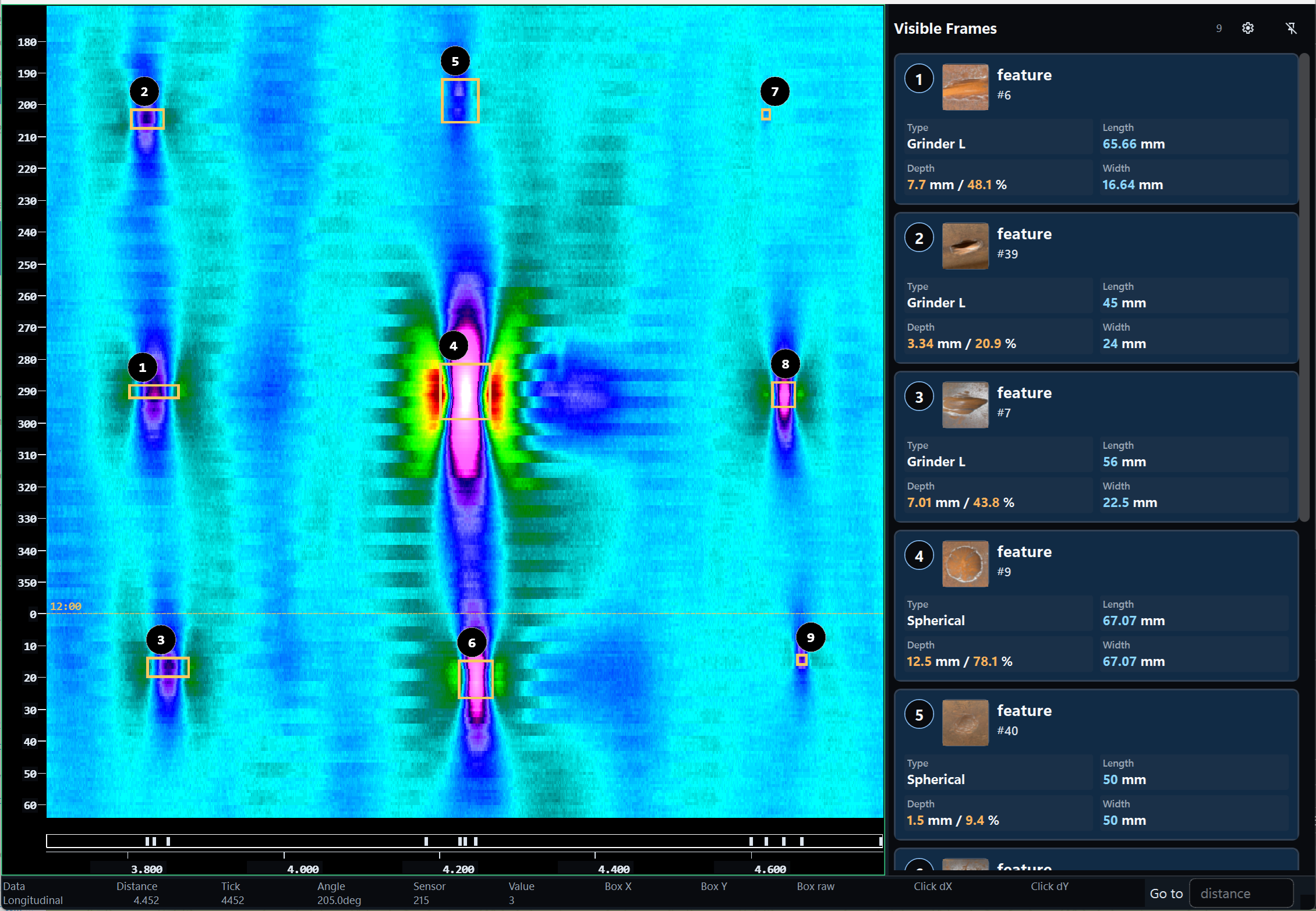Click number badge 3 in feature #7 card
Screen dimensions: 1316x911
(919, 397)
